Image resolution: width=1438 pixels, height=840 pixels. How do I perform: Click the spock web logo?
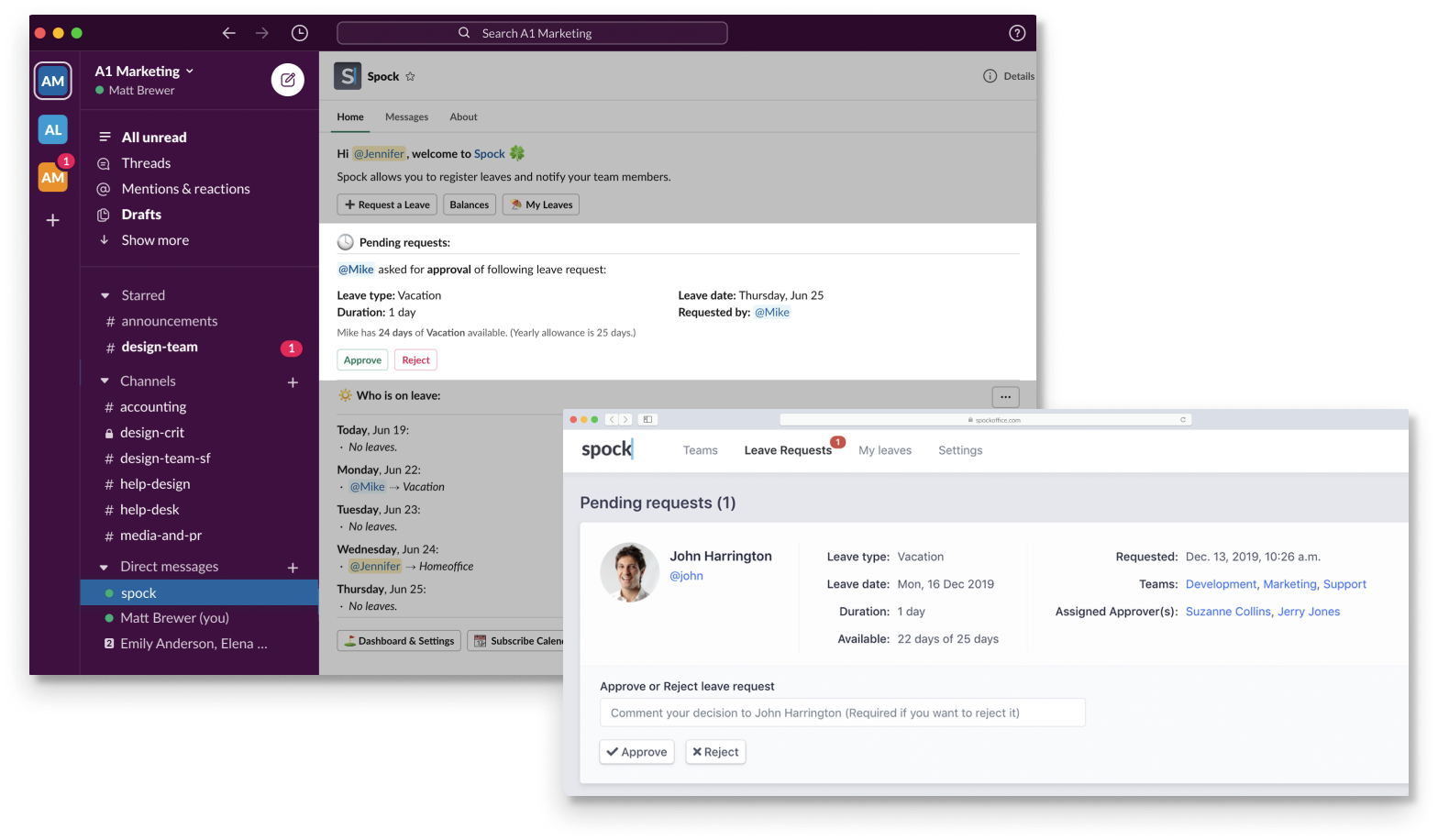tap(606, 449)
